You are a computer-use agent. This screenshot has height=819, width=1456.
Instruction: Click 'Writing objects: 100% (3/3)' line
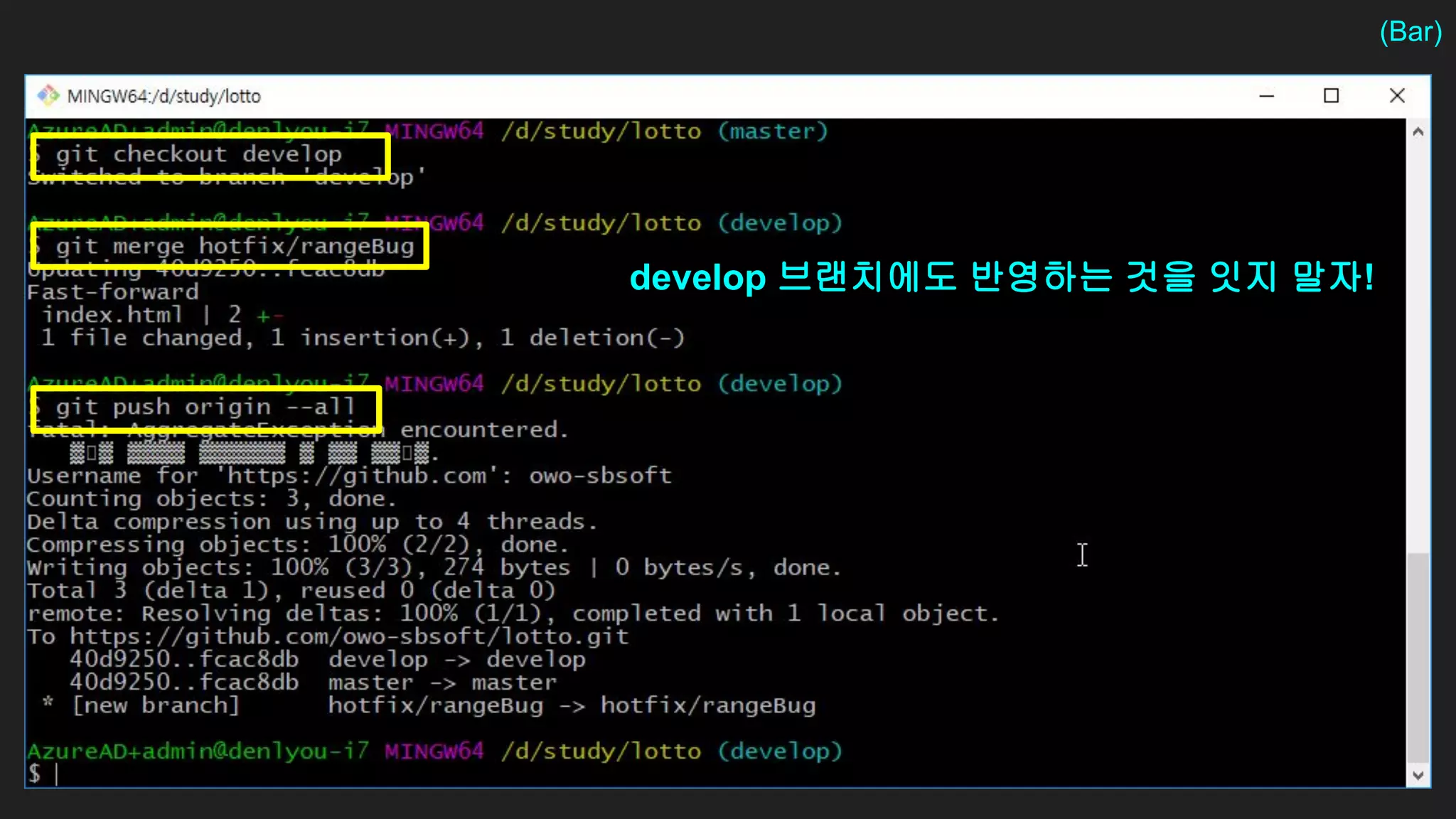click(x=434, y=567)
